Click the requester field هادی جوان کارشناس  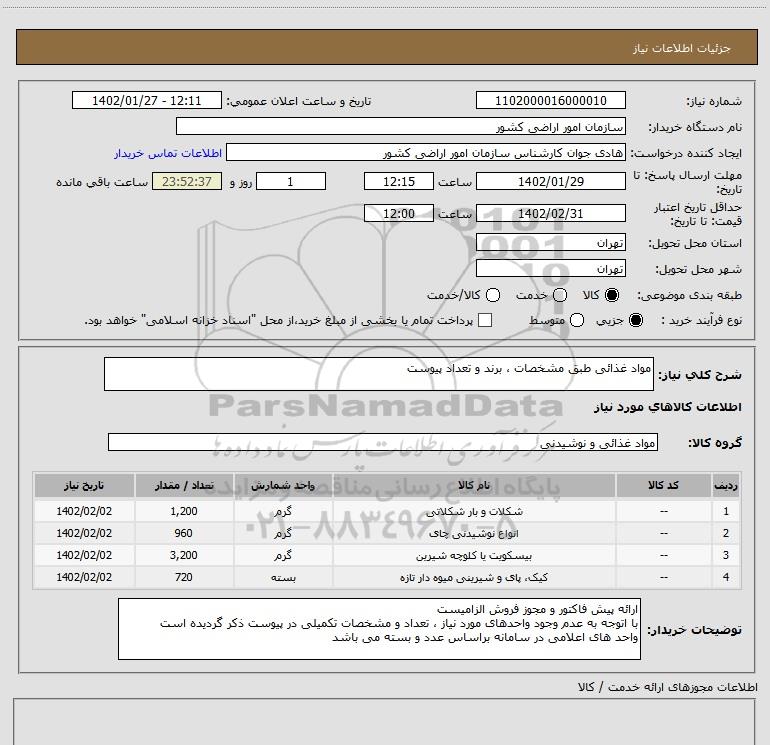[x=425, y=153]
